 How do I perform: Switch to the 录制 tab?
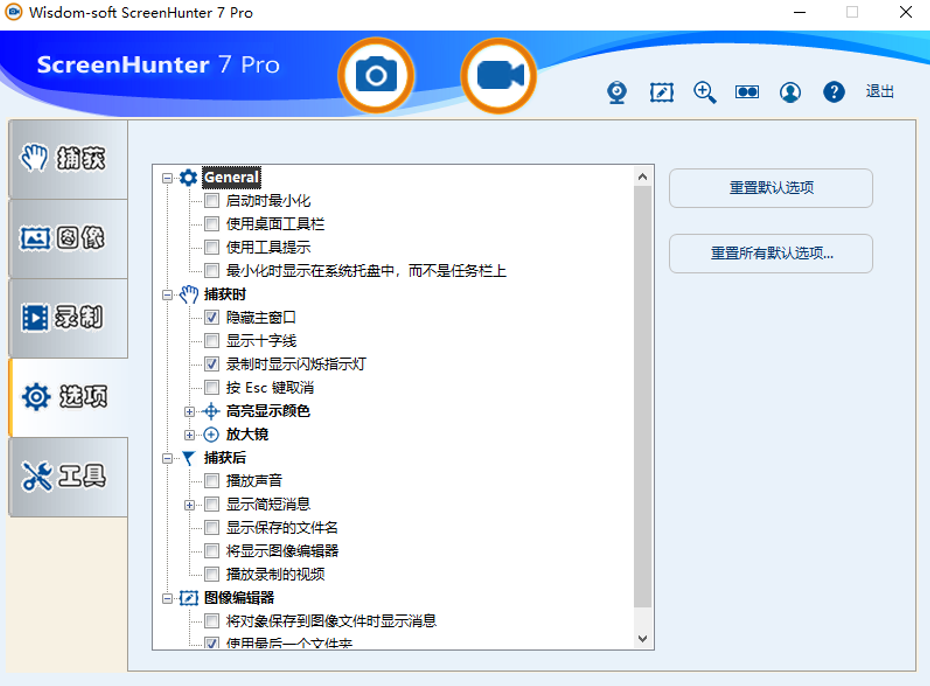68,318
